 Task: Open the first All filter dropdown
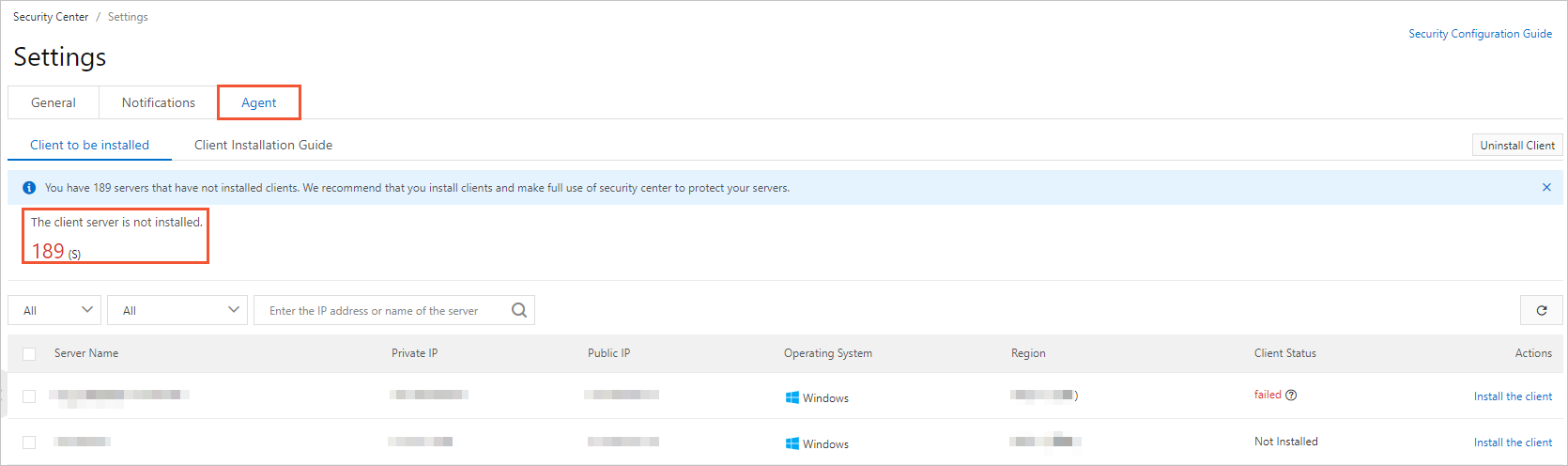pyautogui.click(x=54, y=310)
